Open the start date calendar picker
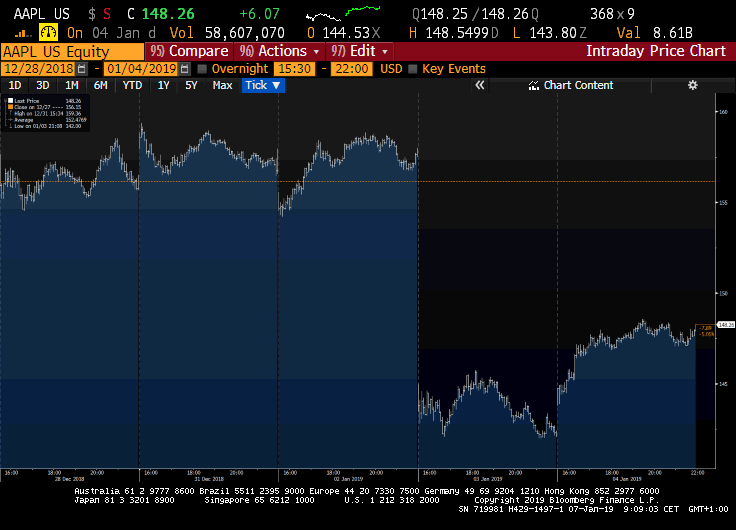The image size is (736, 530). pos(81,69)
